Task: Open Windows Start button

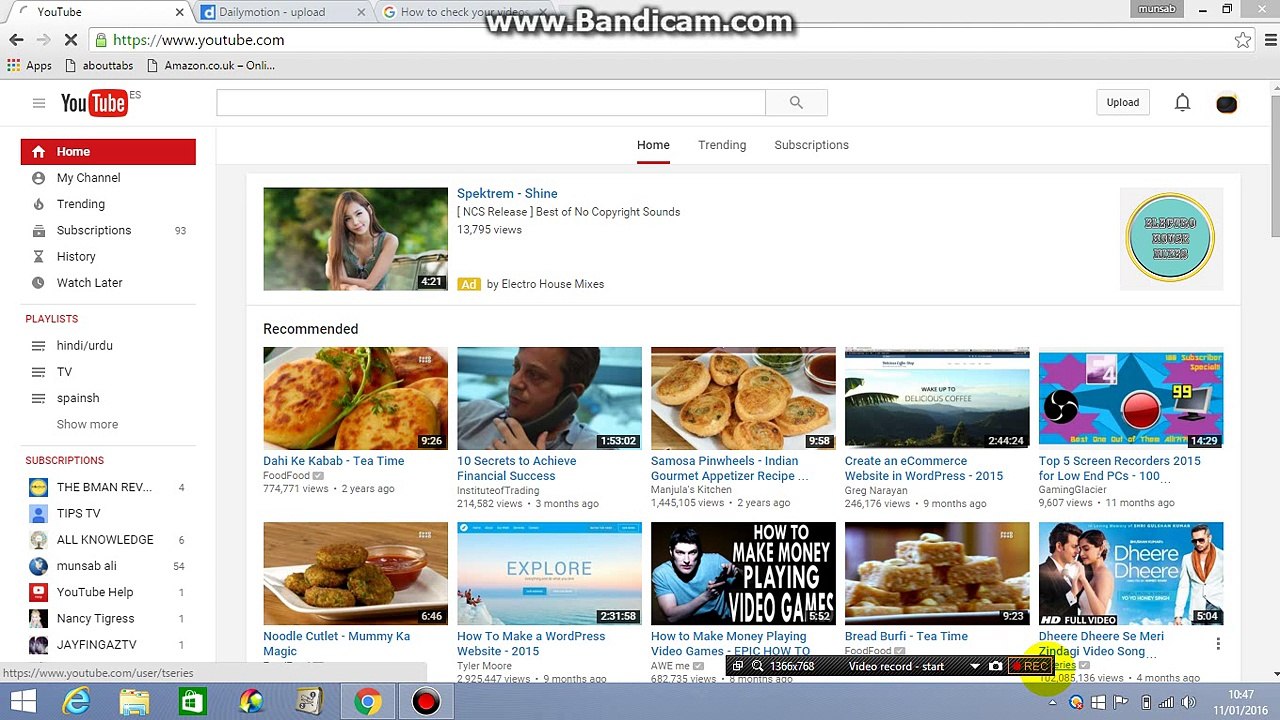Action: click(x=23, y=702)
